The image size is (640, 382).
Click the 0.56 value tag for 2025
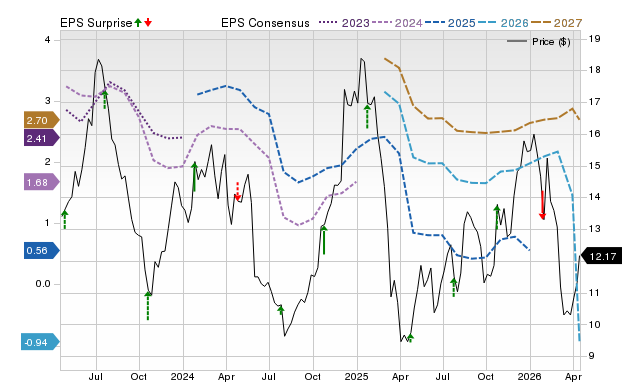click(41, 251)
